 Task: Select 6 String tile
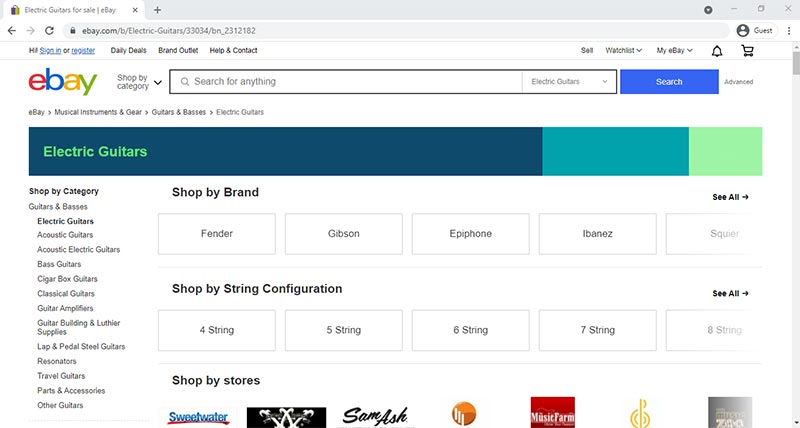pyautogui.click(x=470, y=330)
